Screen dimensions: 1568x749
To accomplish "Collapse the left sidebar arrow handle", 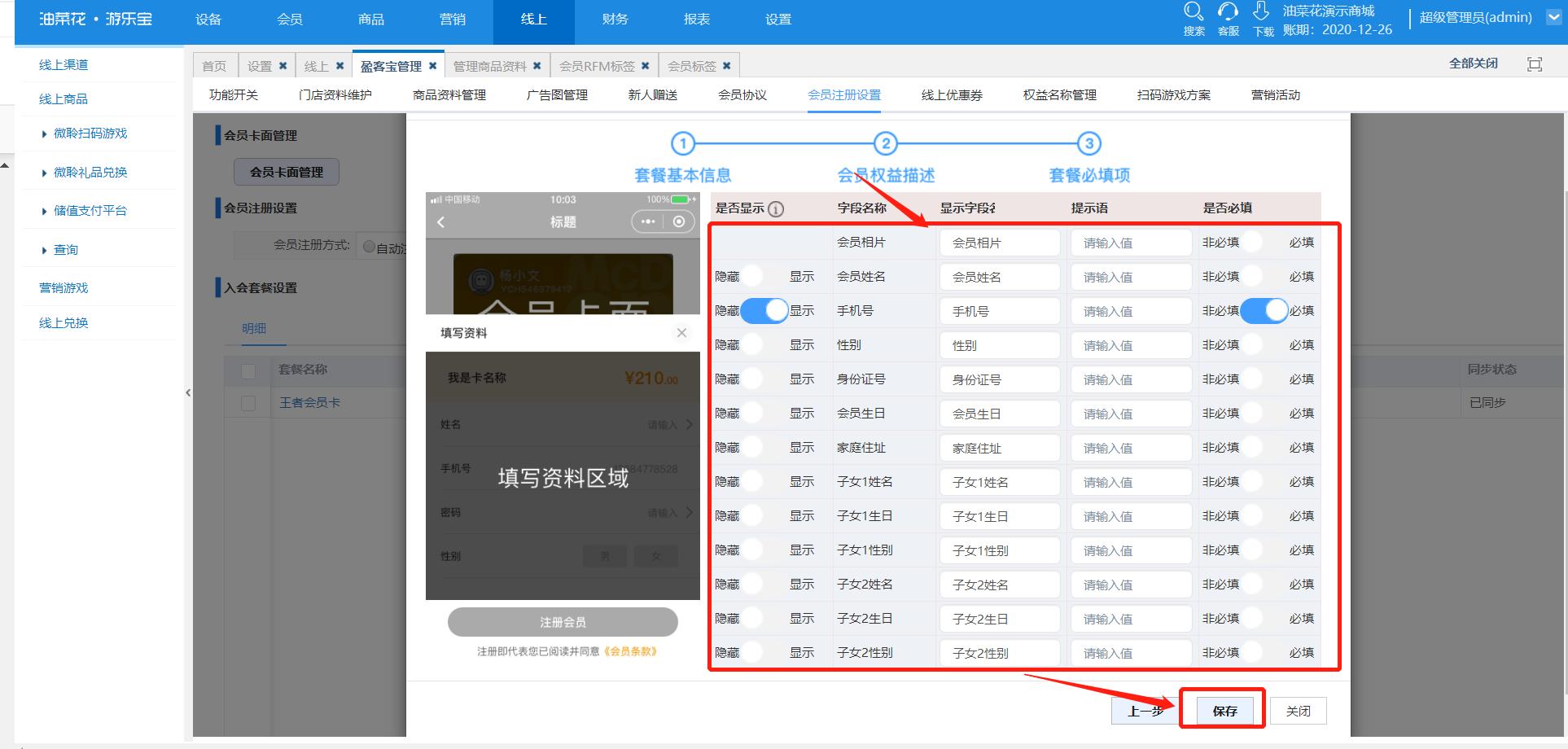I will 188,392.
